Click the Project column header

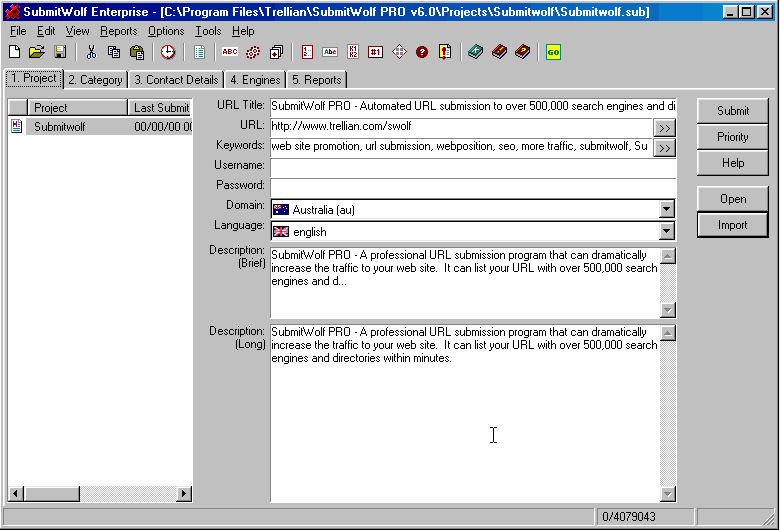coord(78,107)
